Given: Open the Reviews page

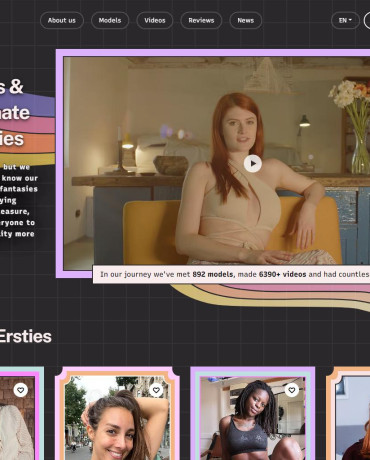Looking at the screenshot, I should (x=201, y=20).
